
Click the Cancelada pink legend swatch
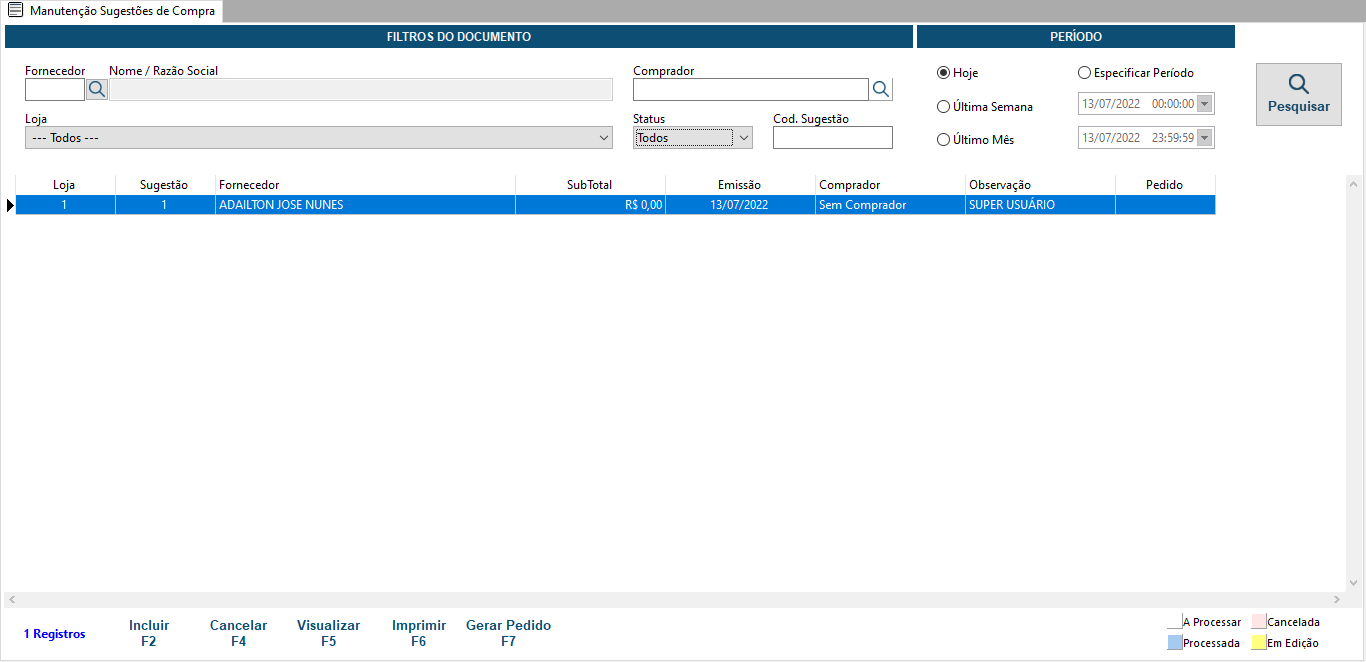(x=1259, y=622)
